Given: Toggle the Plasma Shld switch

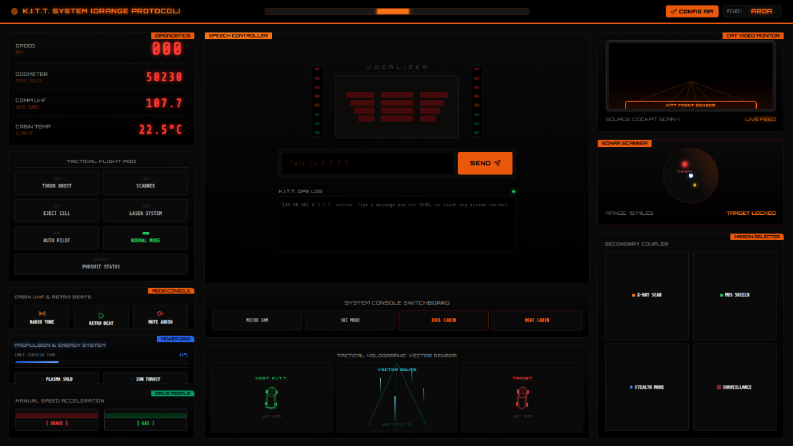Looking at the screenshot, I should [57, 378].
